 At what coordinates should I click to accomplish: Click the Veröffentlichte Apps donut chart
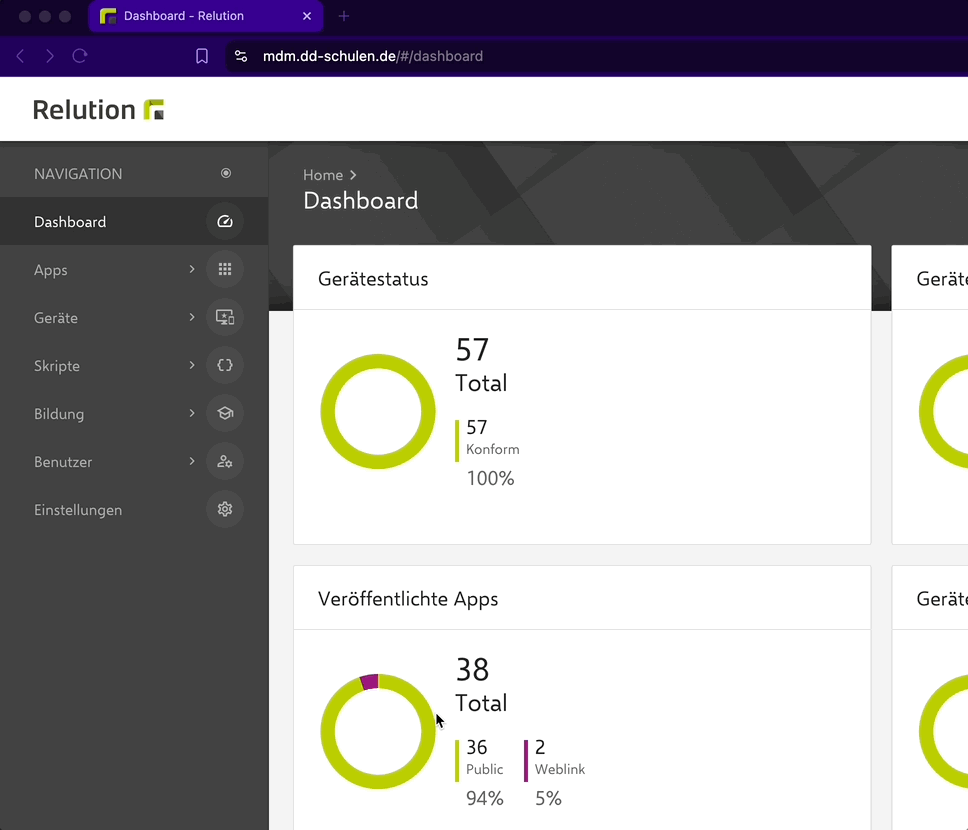coord(378,731)
